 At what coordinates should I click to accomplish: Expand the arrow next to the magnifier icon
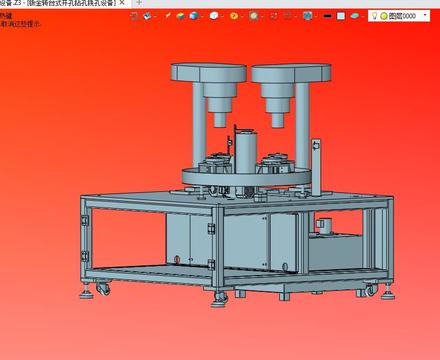[x=262, y=16]
